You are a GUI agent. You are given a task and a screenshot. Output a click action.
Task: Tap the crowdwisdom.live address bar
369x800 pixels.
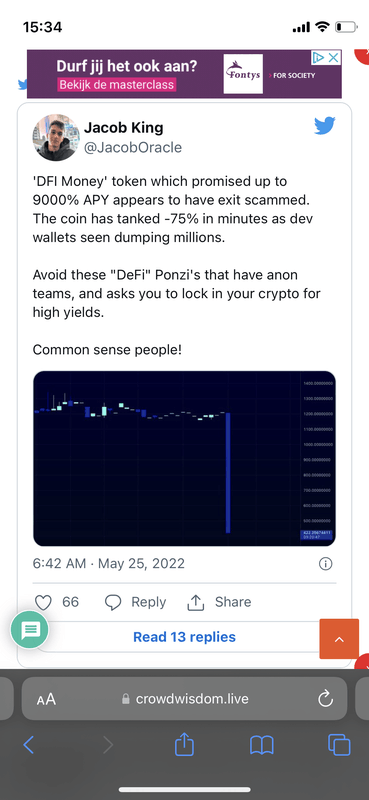pyautogui.click(x=185, y=698)
